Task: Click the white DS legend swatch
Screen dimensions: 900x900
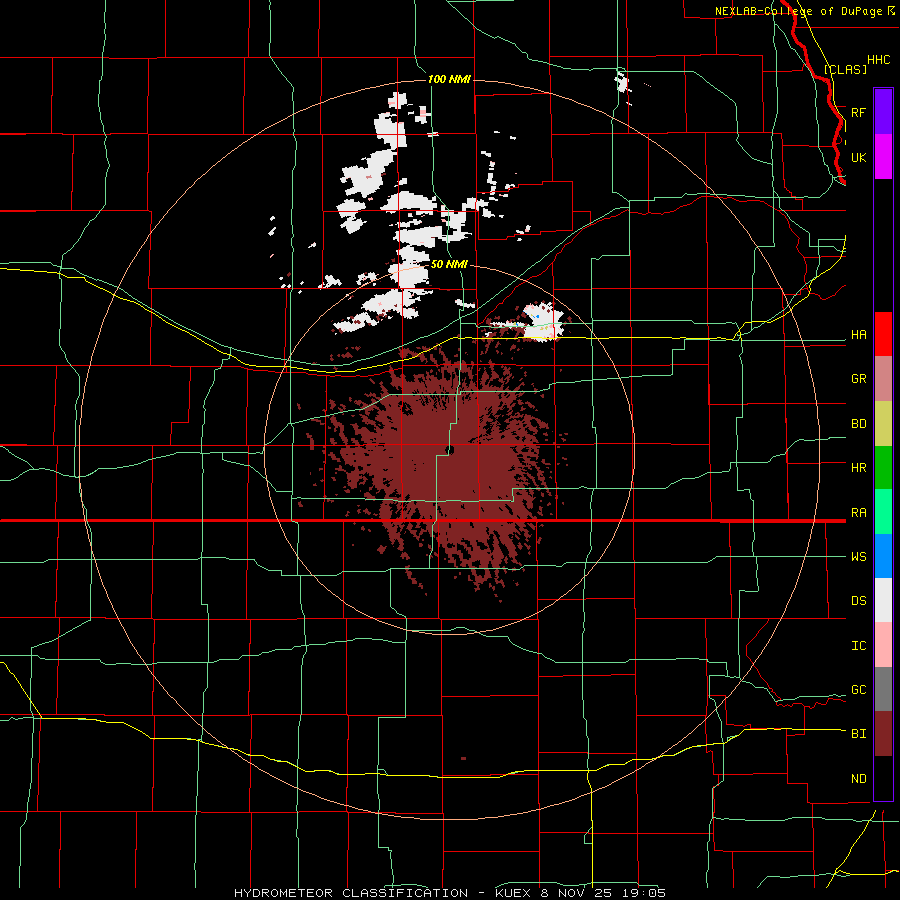Action: coord(883,600)
